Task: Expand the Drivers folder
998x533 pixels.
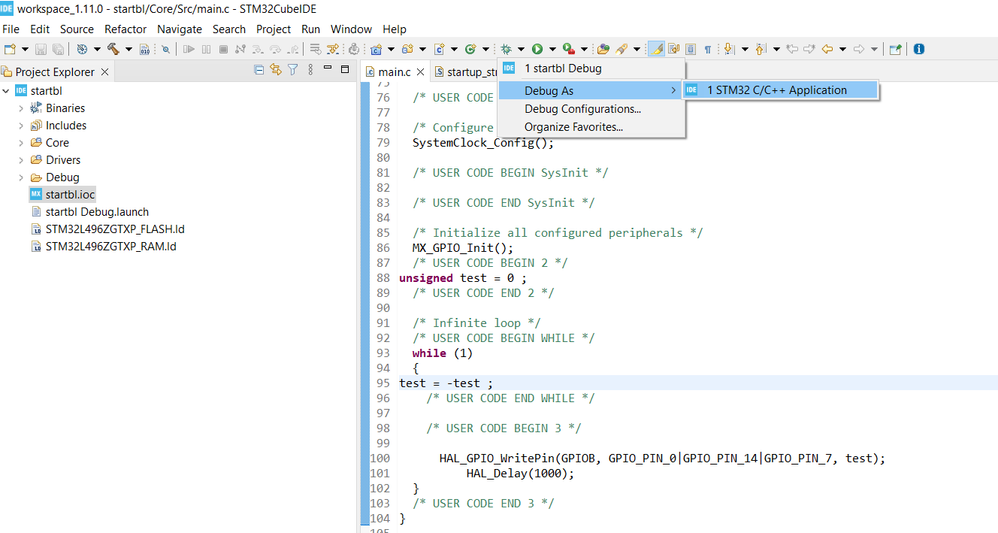Action: point(21,160)
